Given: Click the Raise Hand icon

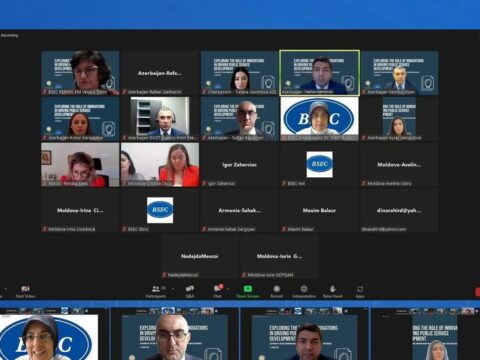Looking at the screenshot, I should click(x=332, y=289).
